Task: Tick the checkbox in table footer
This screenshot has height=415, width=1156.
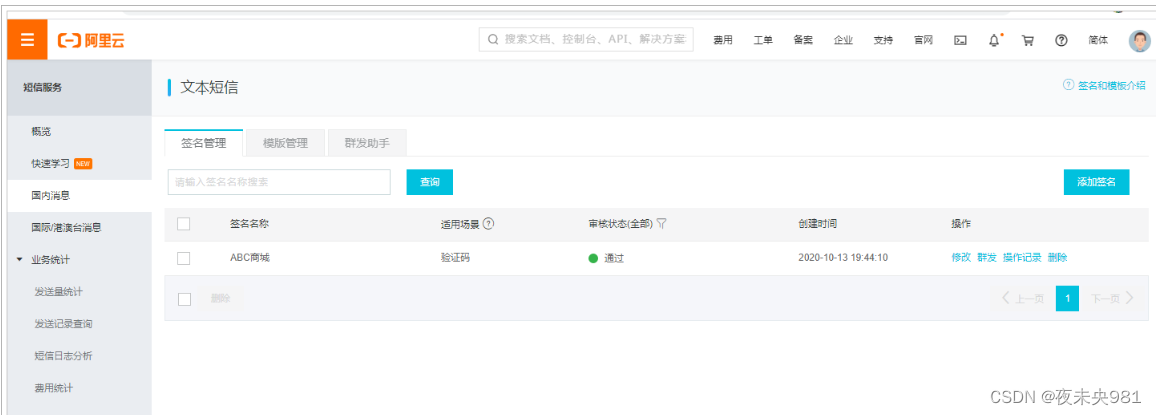Action: click(x=184, y=299)
